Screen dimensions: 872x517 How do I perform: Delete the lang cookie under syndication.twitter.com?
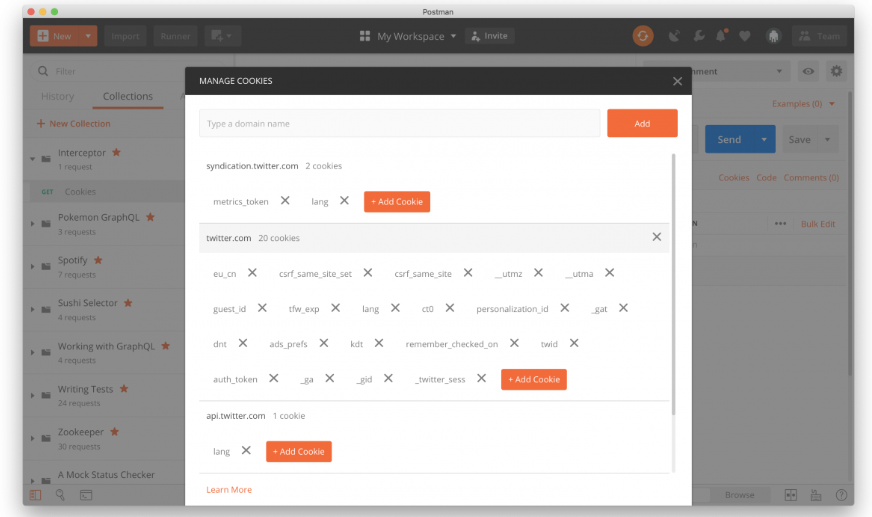click(344, 201)
